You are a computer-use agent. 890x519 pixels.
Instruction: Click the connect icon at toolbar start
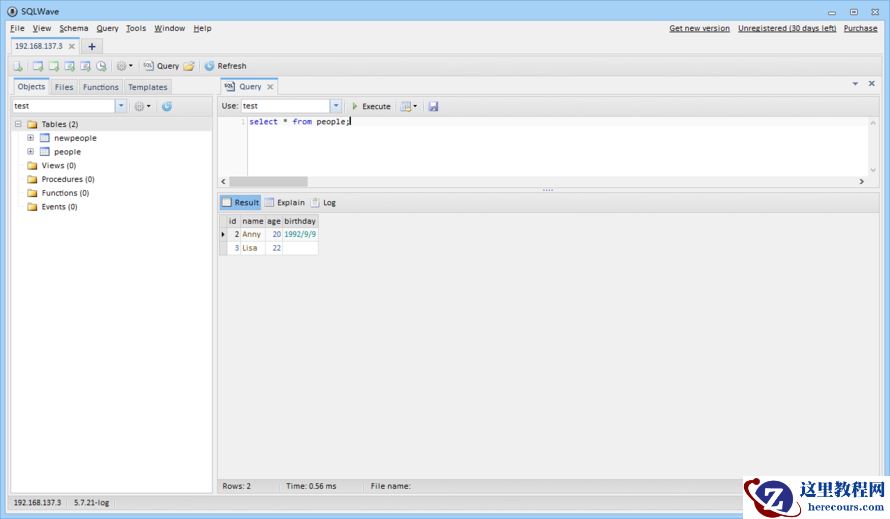coord(18,66)
